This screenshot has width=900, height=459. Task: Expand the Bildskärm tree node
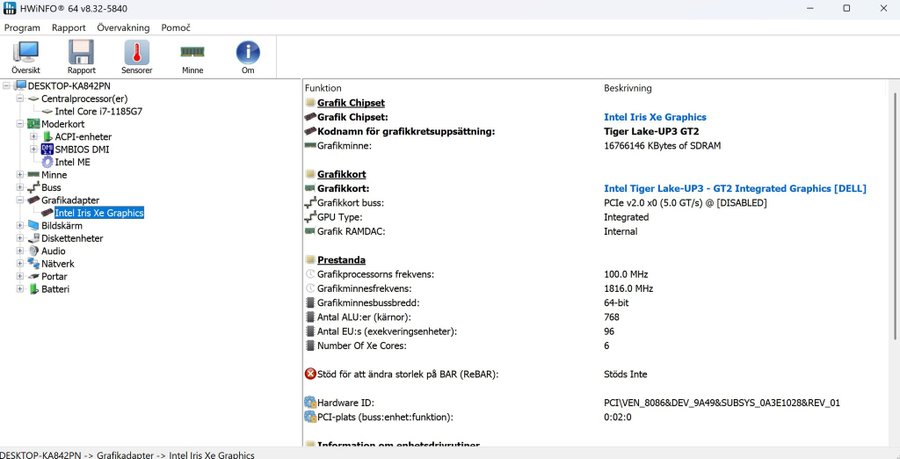pos(20,226)
